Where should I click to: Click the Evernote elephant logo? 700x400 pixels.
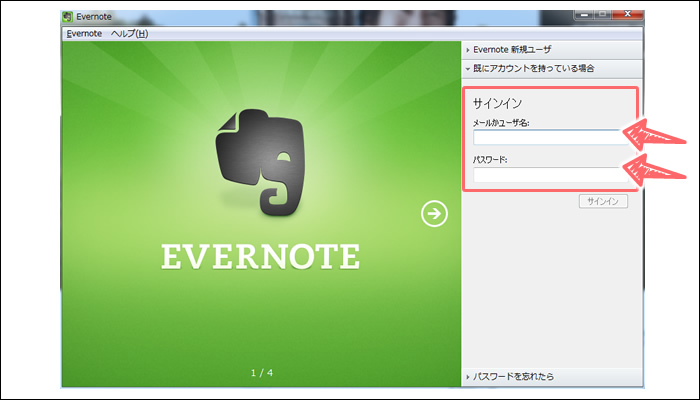pos(260,162)
